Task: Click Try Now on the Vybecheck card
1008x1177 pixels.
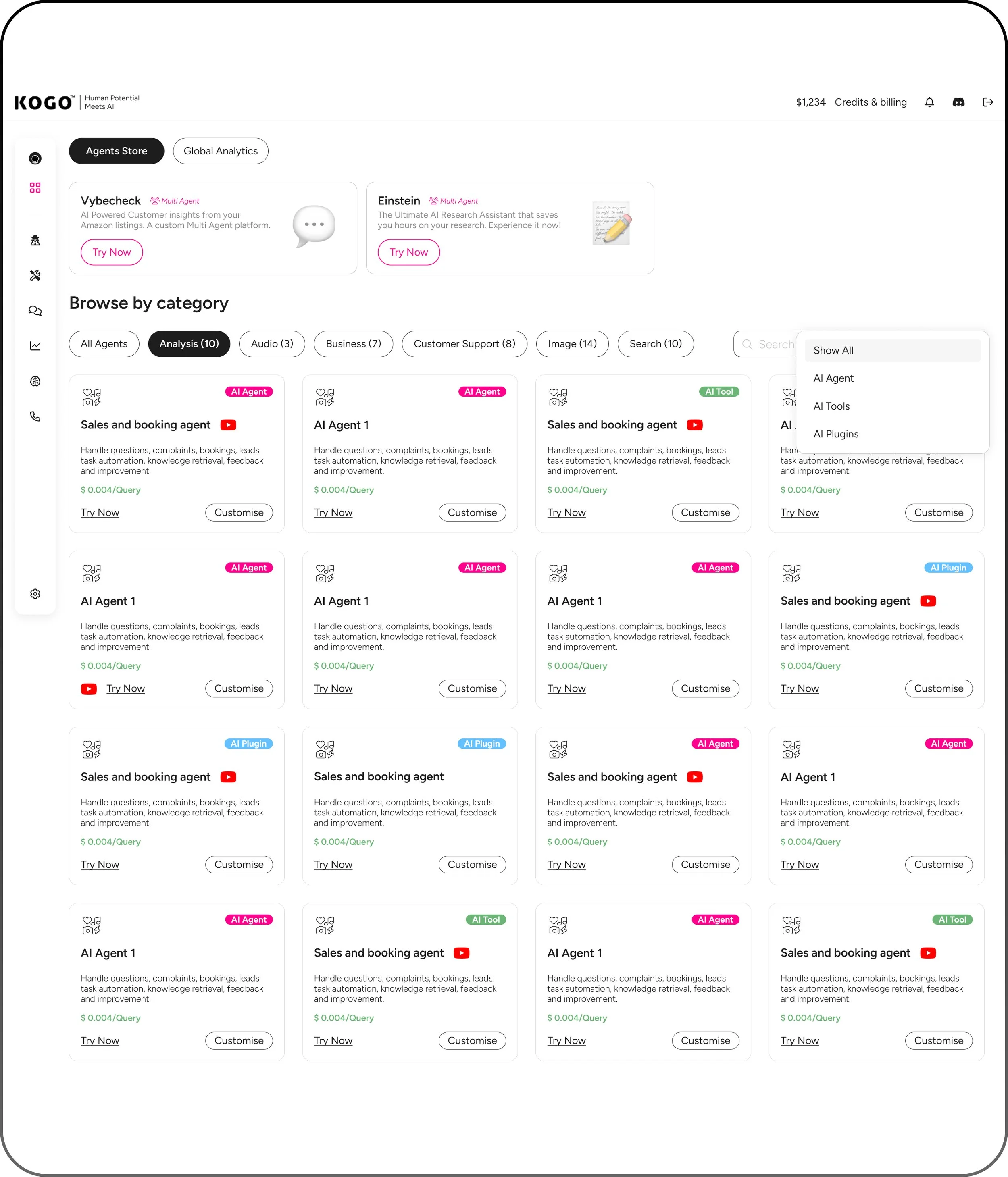Action: [111, 252]
